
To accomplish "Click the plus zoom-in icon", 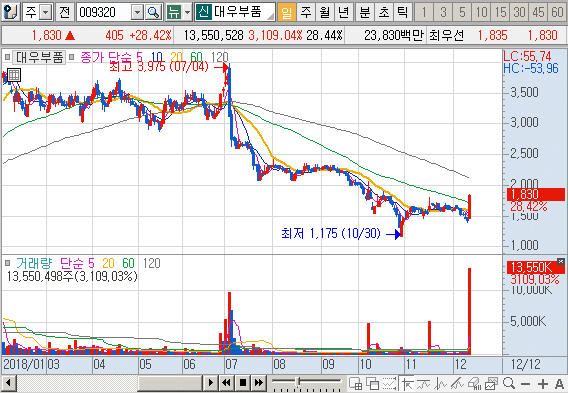I will point(542,384).
